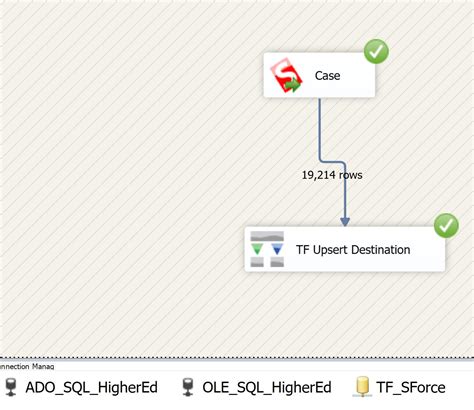Click the blue down arrow in Upsert icon
Viewport: 474px width, 410px height.
[x=277, y=249]
